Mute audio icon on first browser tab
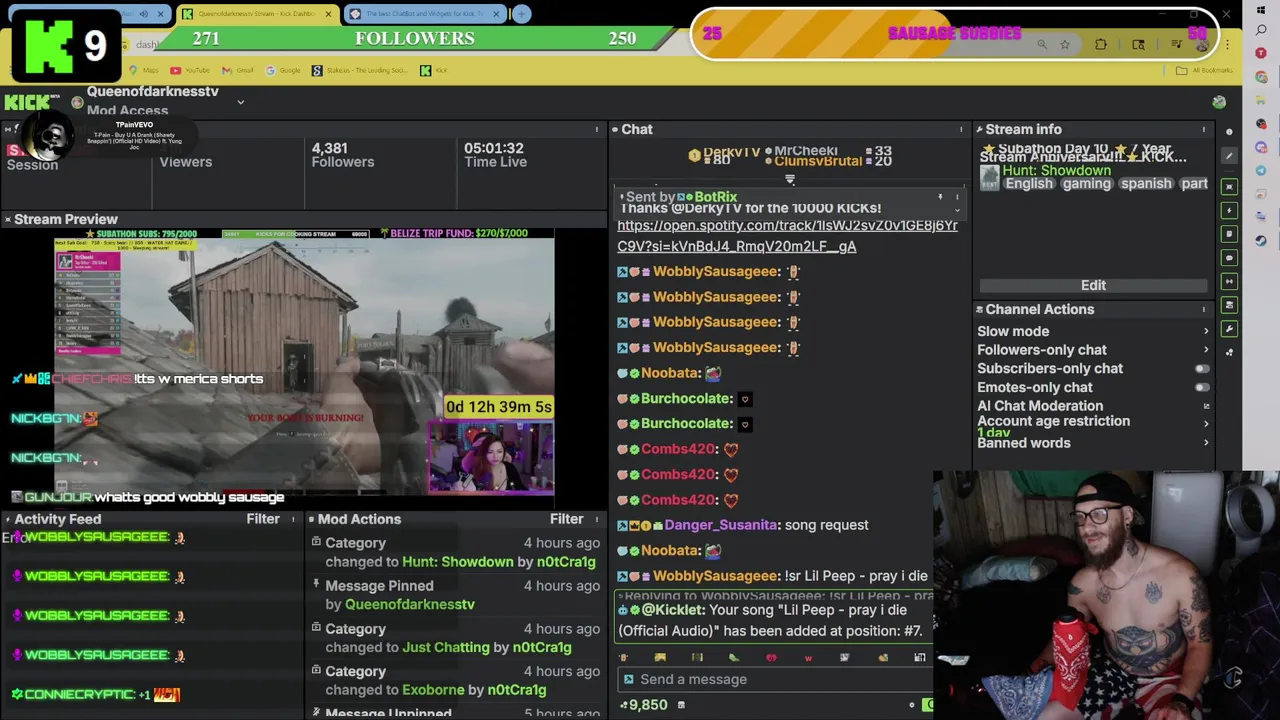The height and width of the screenshot is (720, 1280). click(x=143, y=14)
